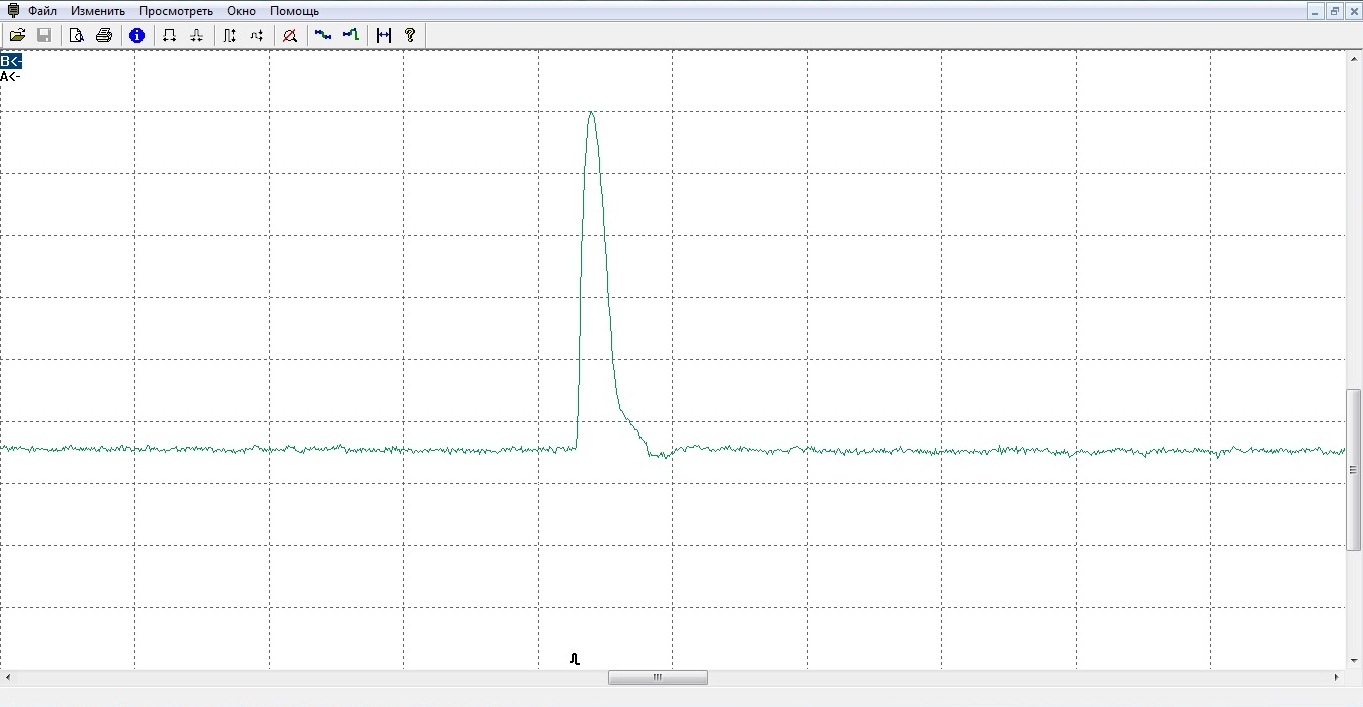Click the printer icon in the toolbar

click(x=104, y=35)
